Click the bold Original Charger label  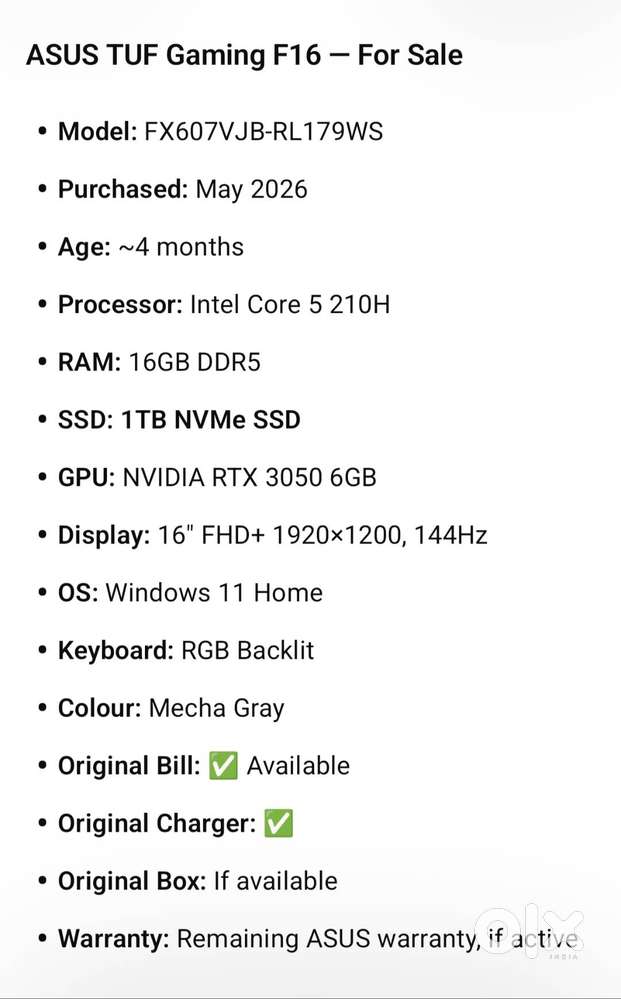[x=157, y=824]
